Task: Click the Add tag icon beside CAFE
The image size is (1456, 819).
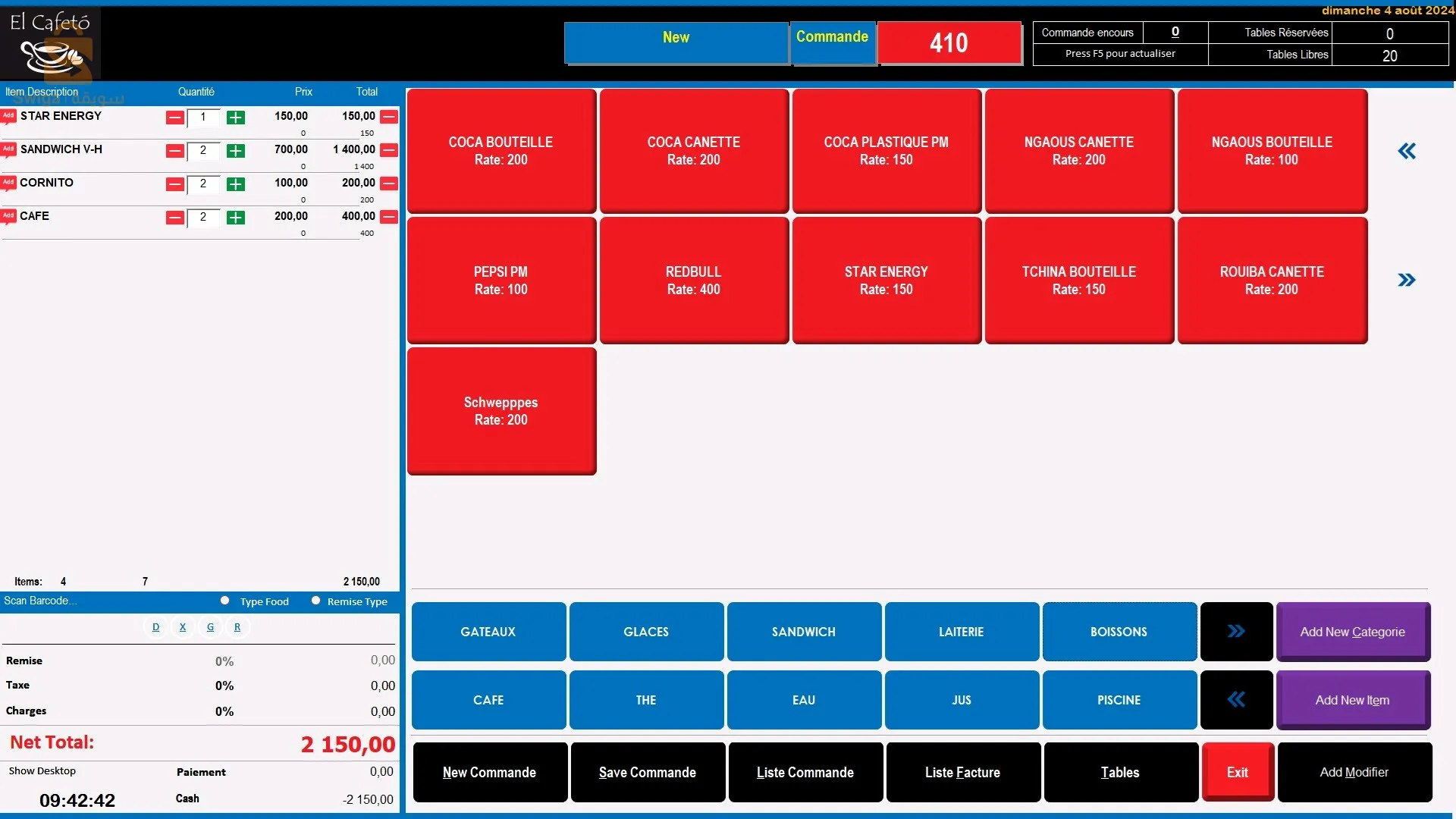Action: [x=8, y=216]
